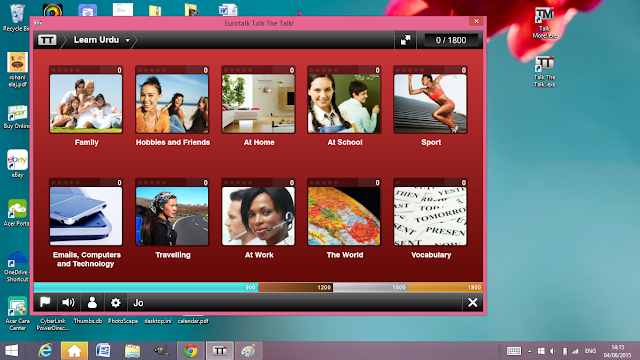The image size is (640, 360).
Task: Click the ENG language indicator
Action: coord(590,351)
